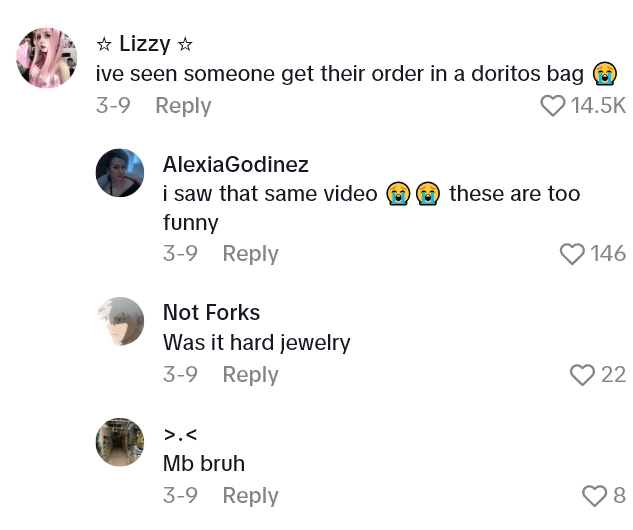This screenshot has height=530, width=633.
Task: Like AlexiaGodinez's reply with the heart
Action: [x=572, y=254]
